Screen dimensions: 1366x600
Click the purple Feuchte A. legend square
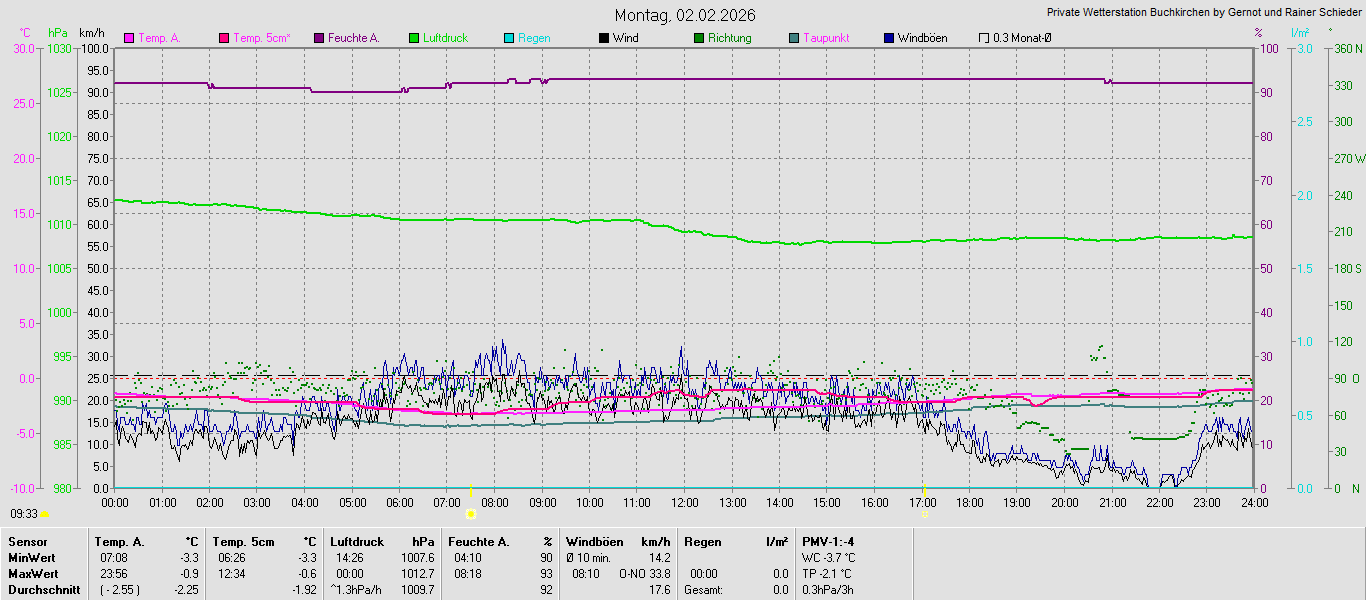coord(319,38)
